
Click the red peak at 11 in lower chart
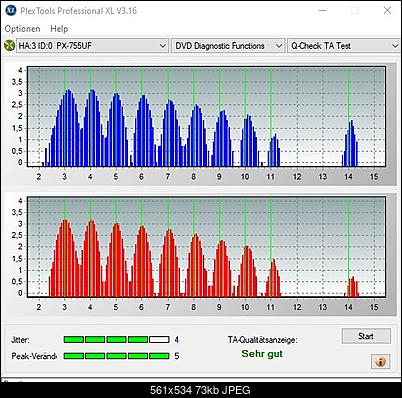coord(273,278)
